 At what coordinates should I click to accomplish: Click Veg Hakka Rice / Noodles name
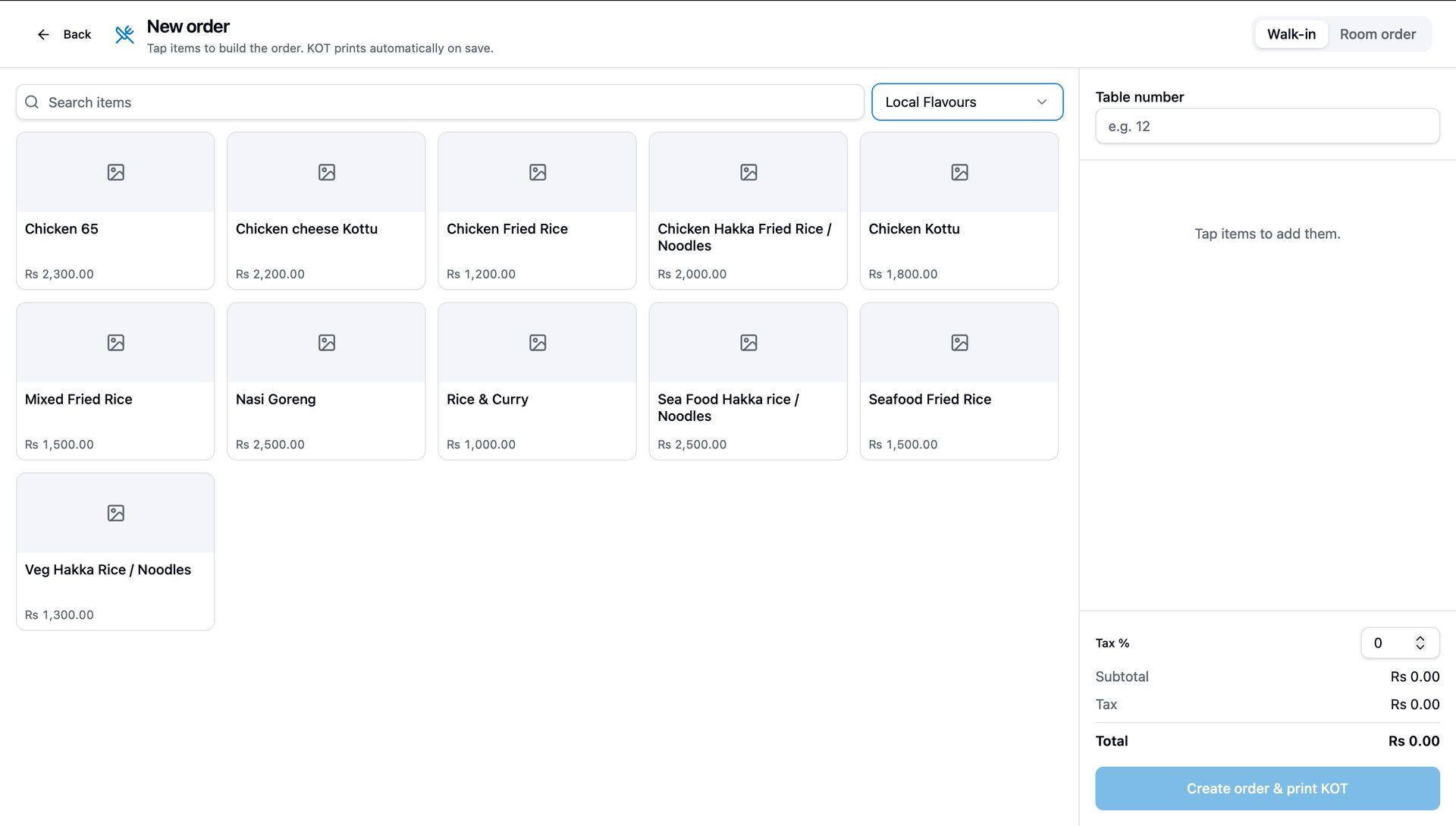108,570
